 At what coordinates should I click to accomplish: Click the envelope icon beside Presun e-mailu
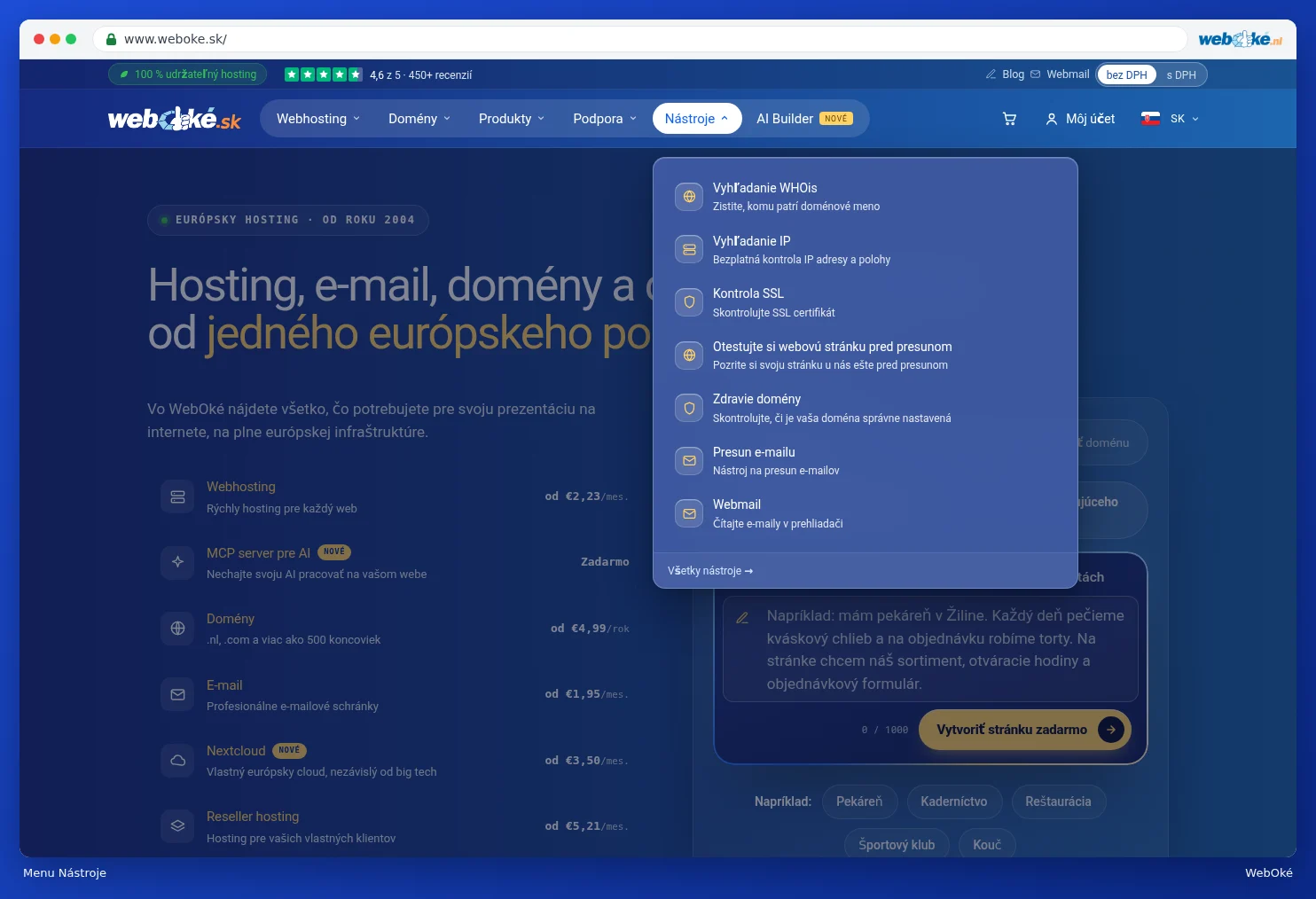click(x=689, y=461)
